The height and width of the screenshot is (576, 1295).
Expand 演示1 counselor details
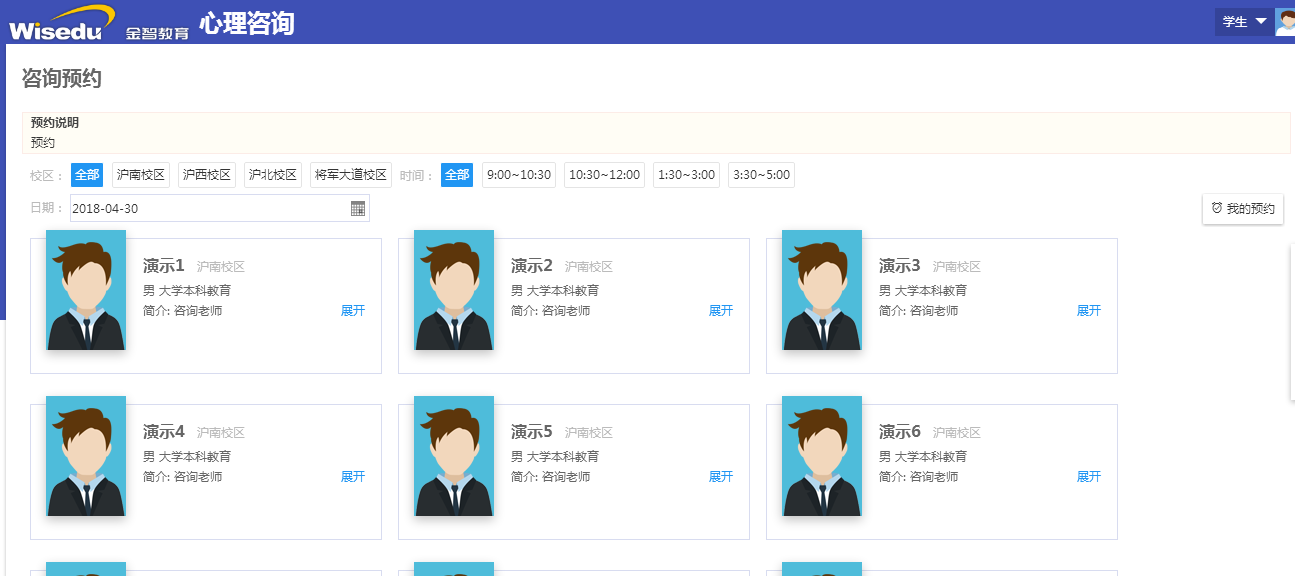(x=353, y=311)
